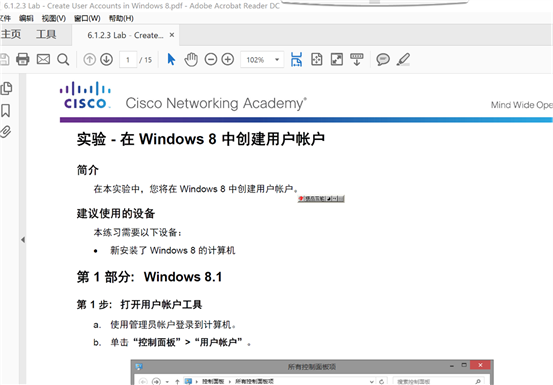Select the arrow Selection tool
The image size is (553, 385).
(171, 59)
